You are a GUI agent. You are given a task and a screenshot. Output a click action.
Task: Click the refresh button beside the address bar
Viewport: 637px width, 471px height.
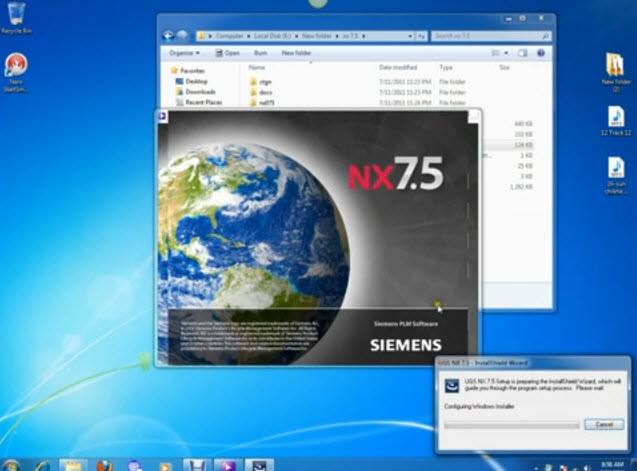[422, 36]
